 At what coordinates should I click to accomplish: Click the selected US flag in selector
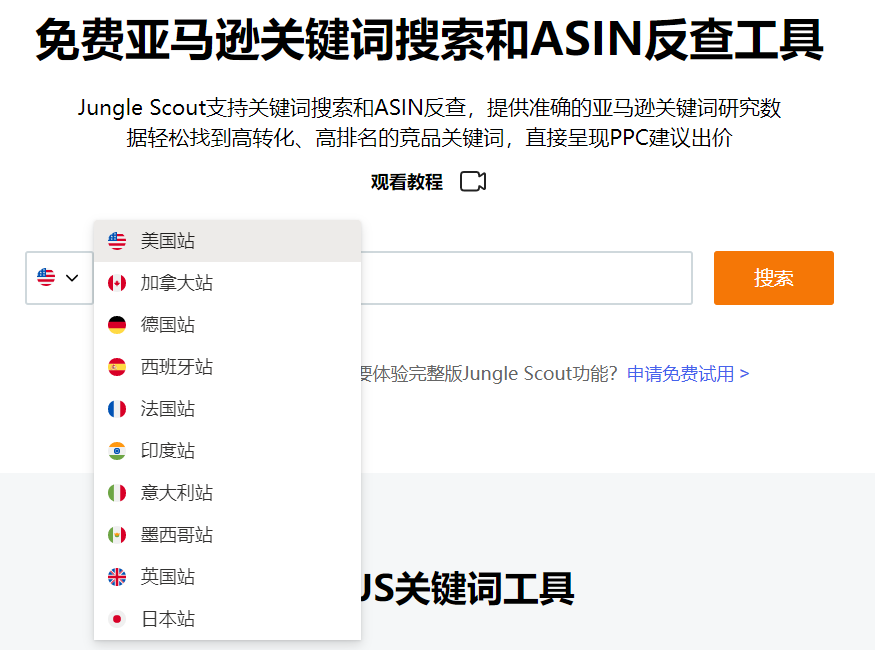pos(46,278)
